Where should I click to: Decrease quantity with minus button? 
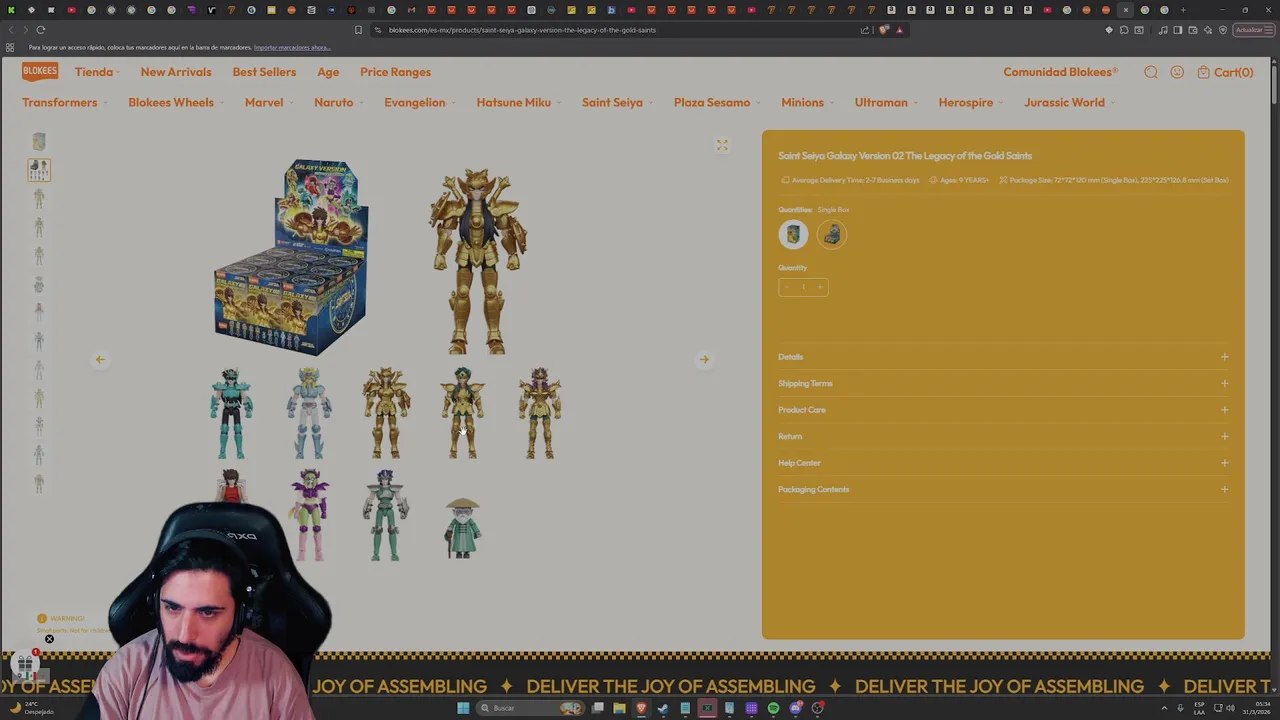tap(786, 287)
